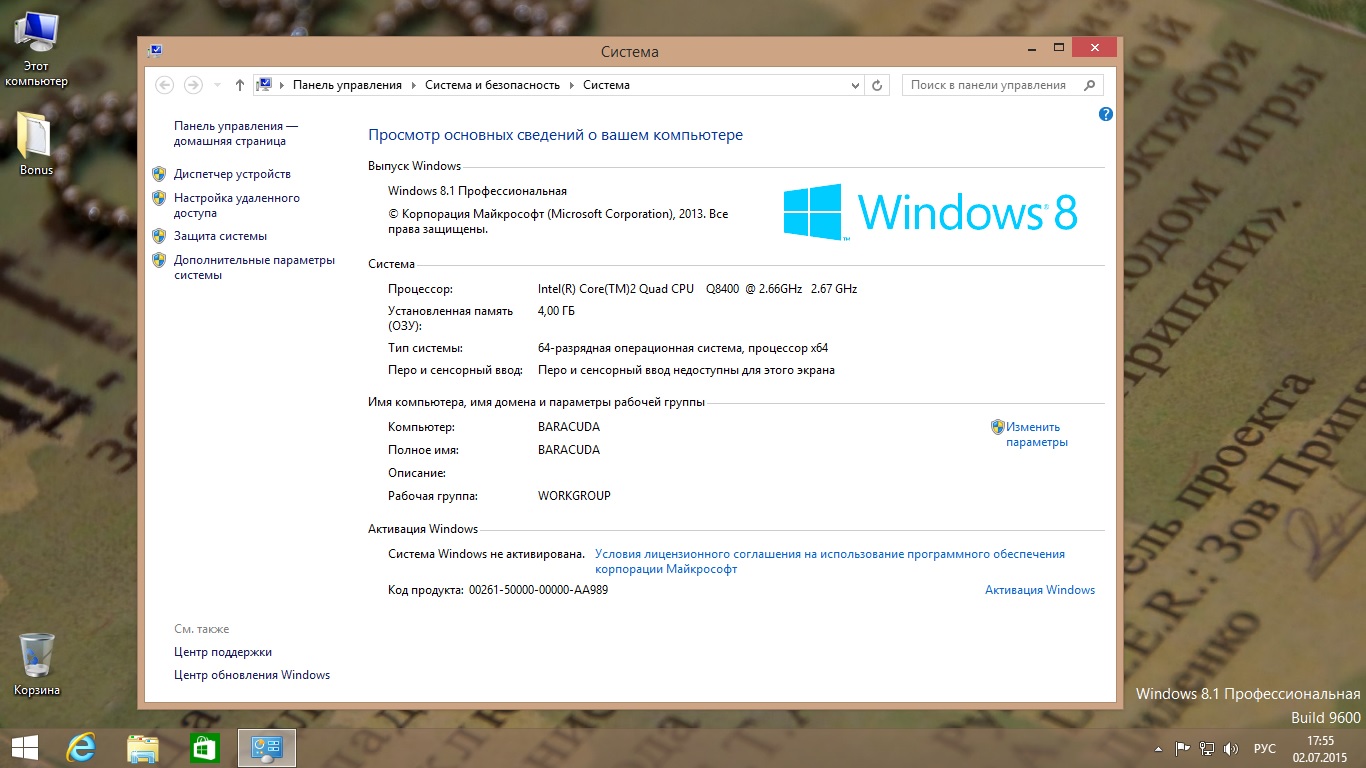1366x768 pixels.
Task: Click 'Активация Windows' link
Action: (1040, 590)
